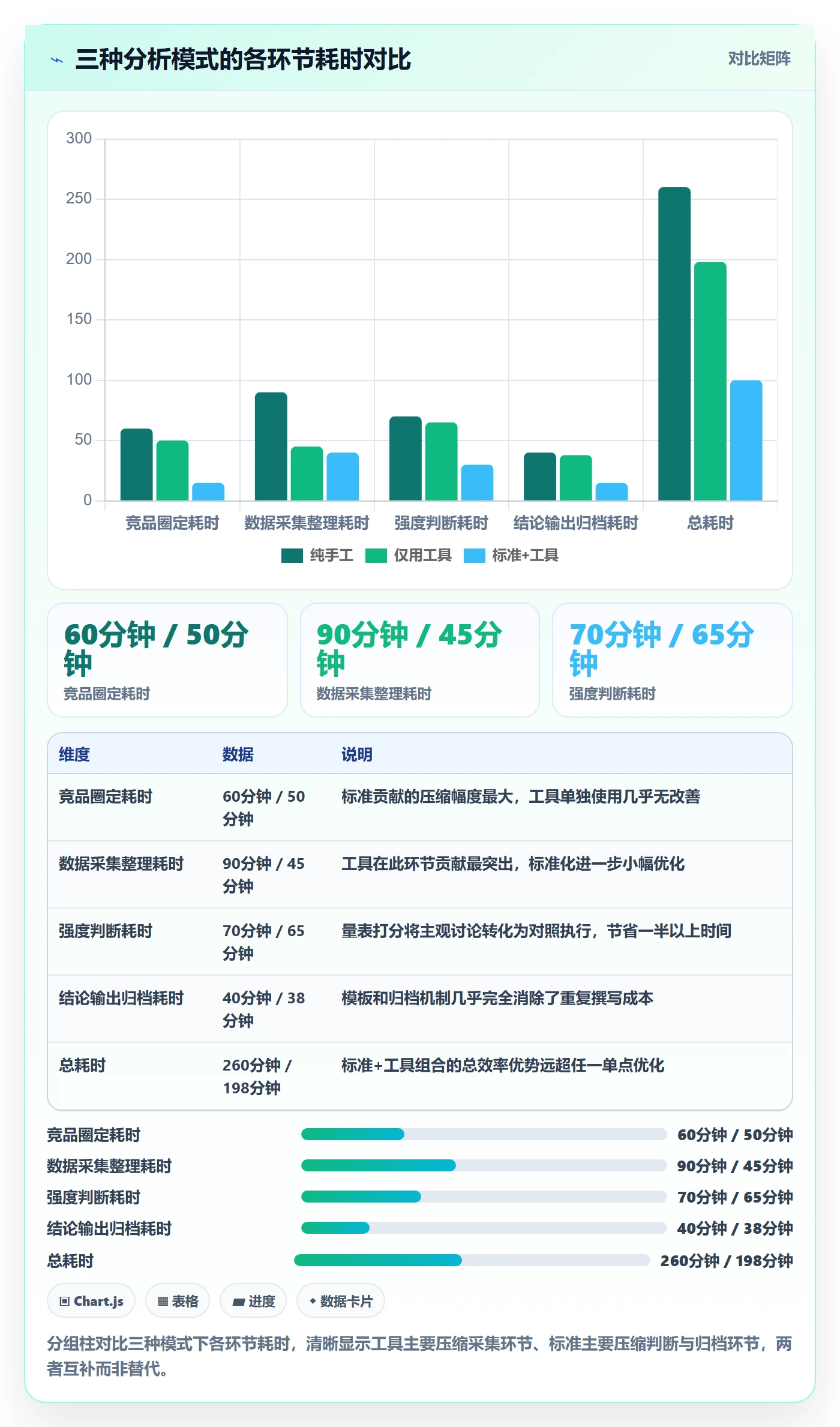
Task: Click the 数据卡片 tag chip
Action: pos(341,1301)
